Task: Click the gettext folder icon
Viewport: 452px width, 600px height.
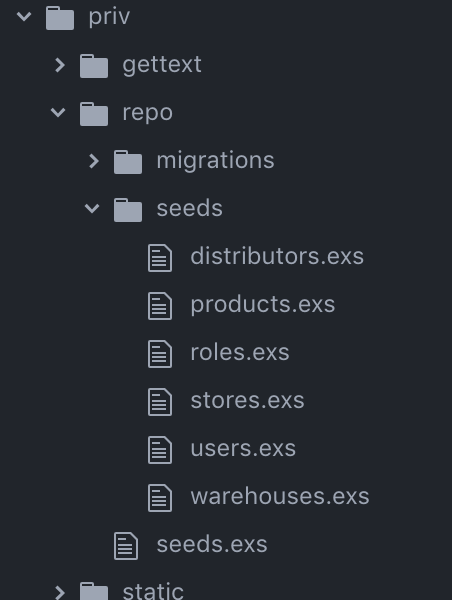Action: [94, 66]
